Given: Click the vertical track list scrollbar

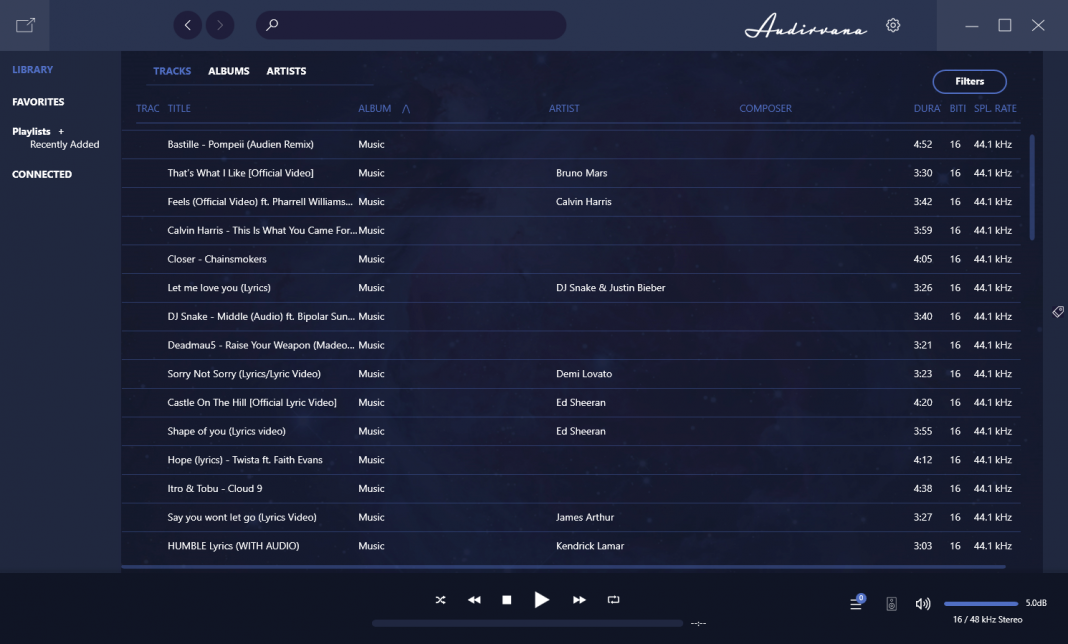Looking at the screenshot, I should [1033, 187].
